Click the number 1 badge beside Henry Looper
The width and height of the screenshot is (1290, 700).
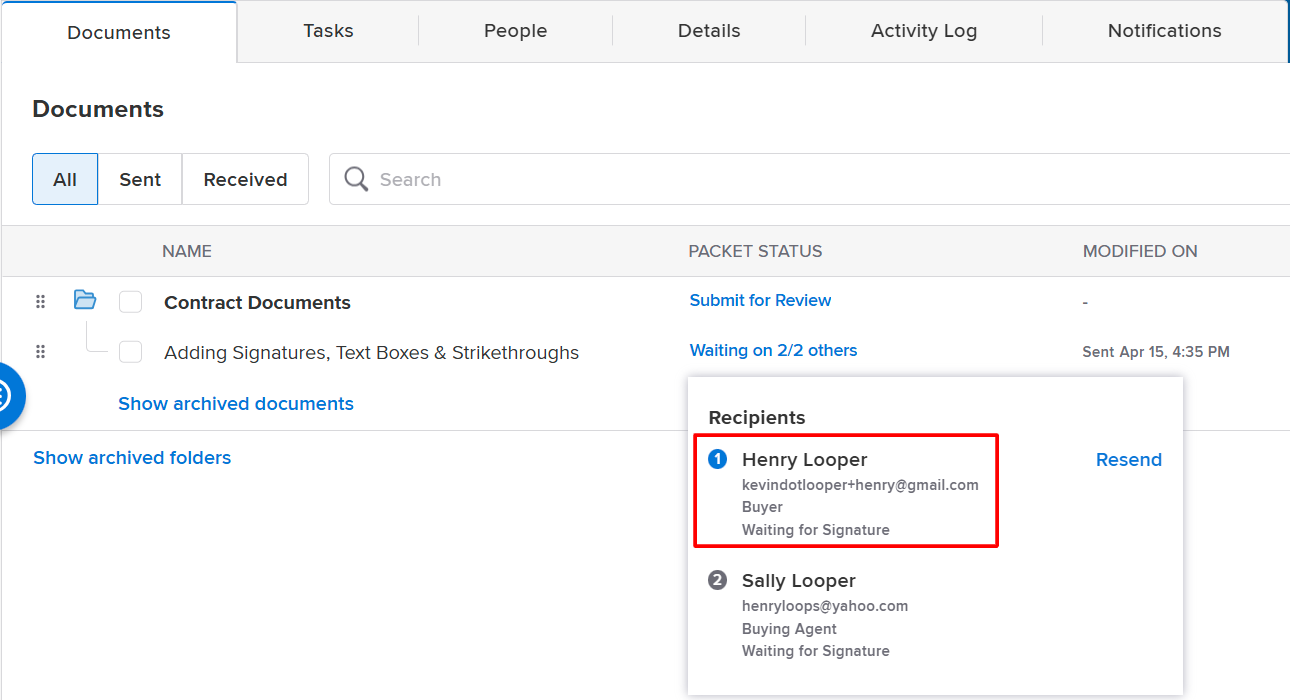click(717, 459)
